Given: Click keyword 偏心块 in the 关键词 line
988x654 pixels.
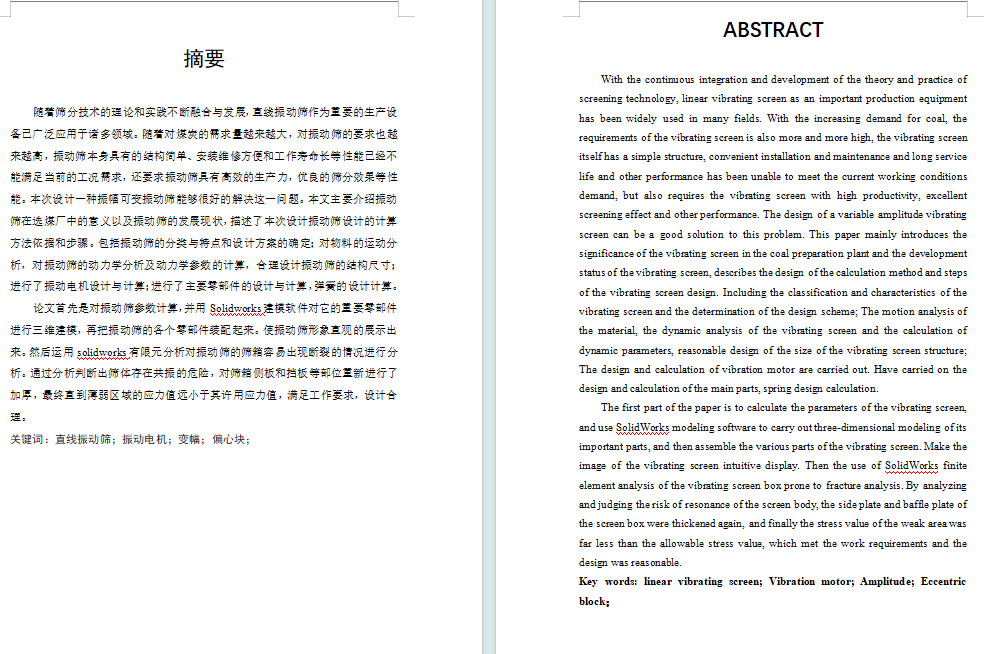Looking at the screenshot, I should (228, 439).
